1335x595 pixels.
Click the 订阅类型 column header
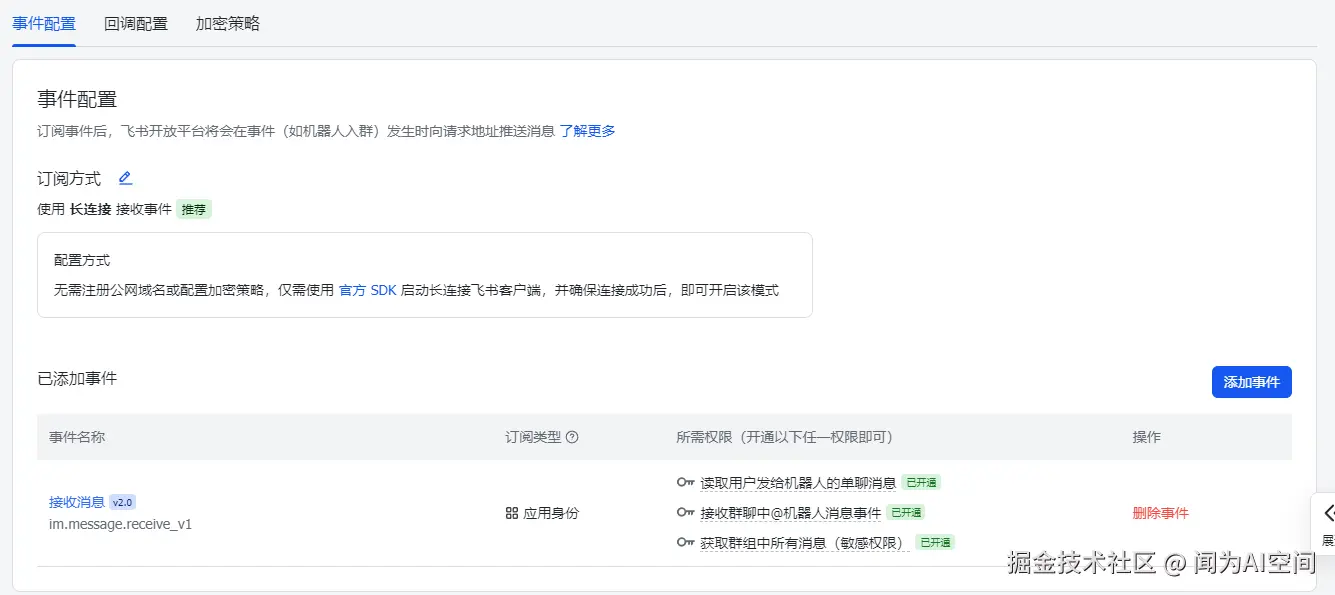[533, 437]
